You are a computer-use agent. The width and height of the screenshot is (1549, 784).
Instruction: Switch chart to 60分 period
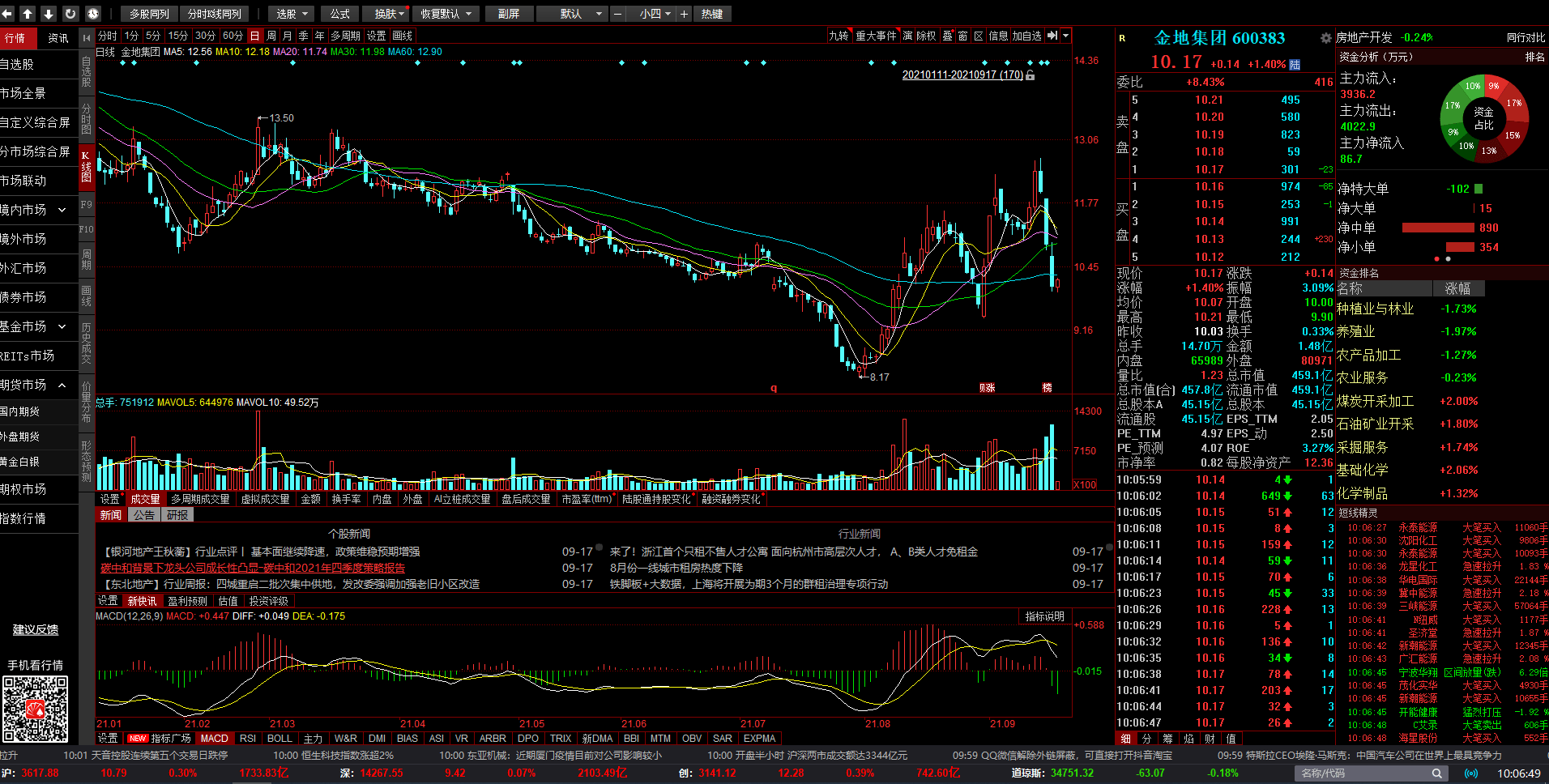point(233,36)
